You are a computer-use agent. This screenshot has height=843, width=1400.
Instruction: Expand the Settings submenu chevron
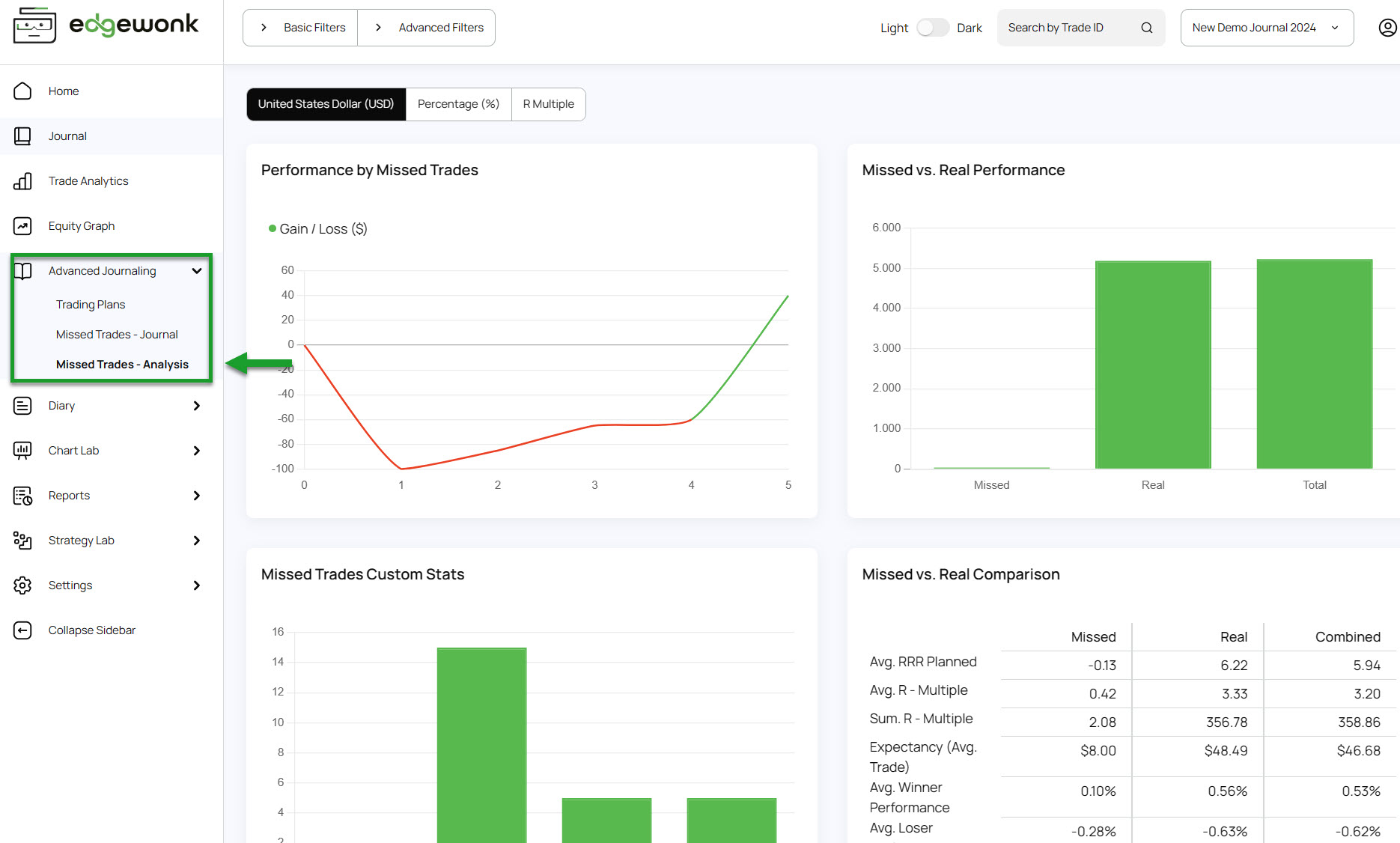pyautogui.click(x=197, y=585)
